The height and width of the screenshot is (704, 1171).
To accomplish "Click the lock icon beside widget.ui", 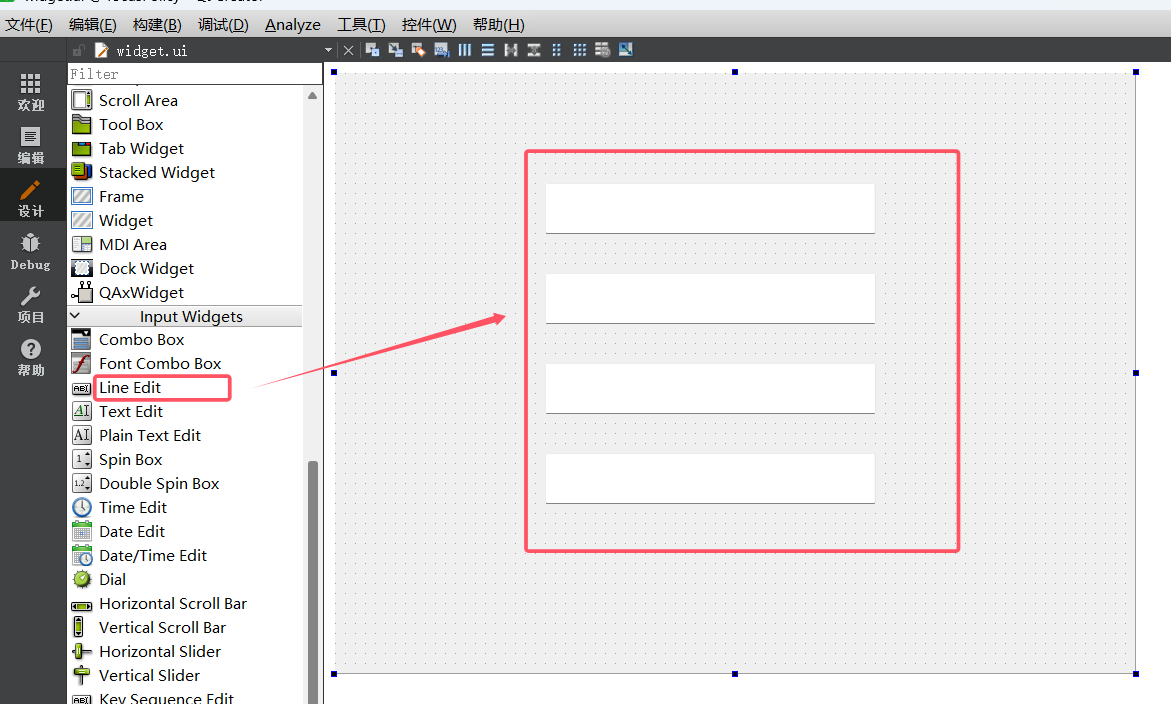I will coord(79,51).
